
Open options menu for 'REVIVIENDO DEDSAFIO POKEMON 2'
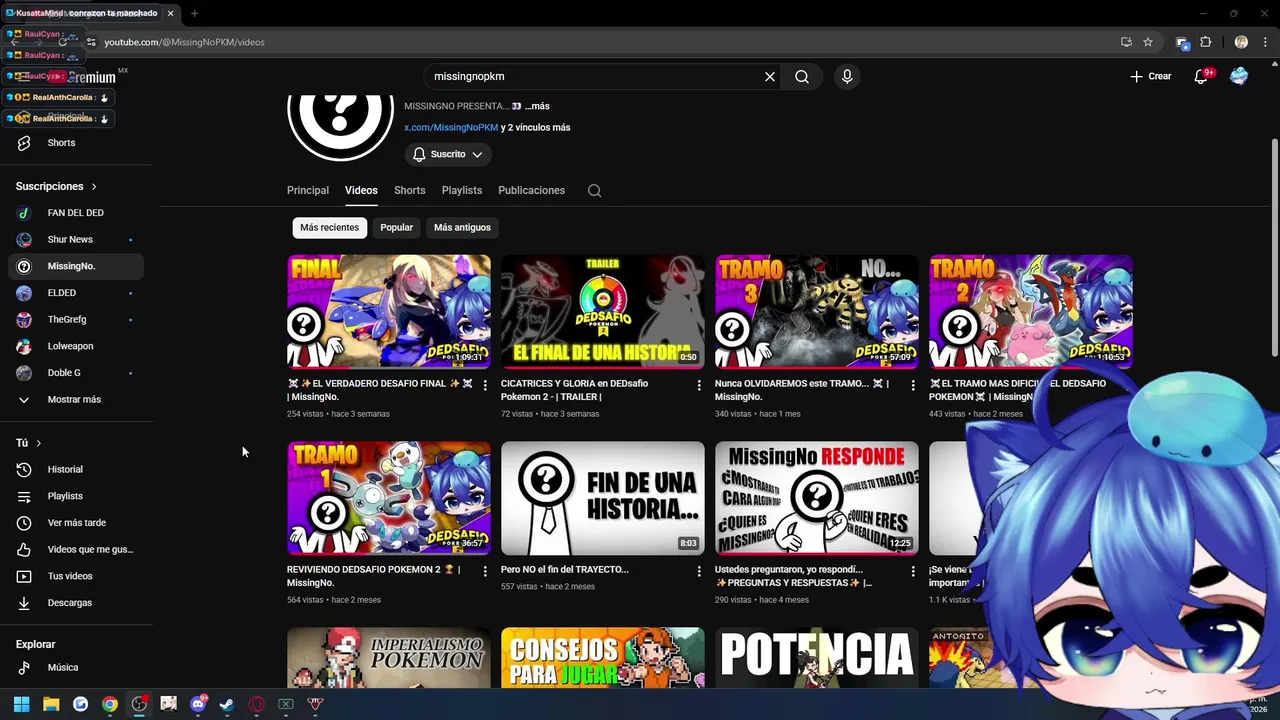pos(485,571)
